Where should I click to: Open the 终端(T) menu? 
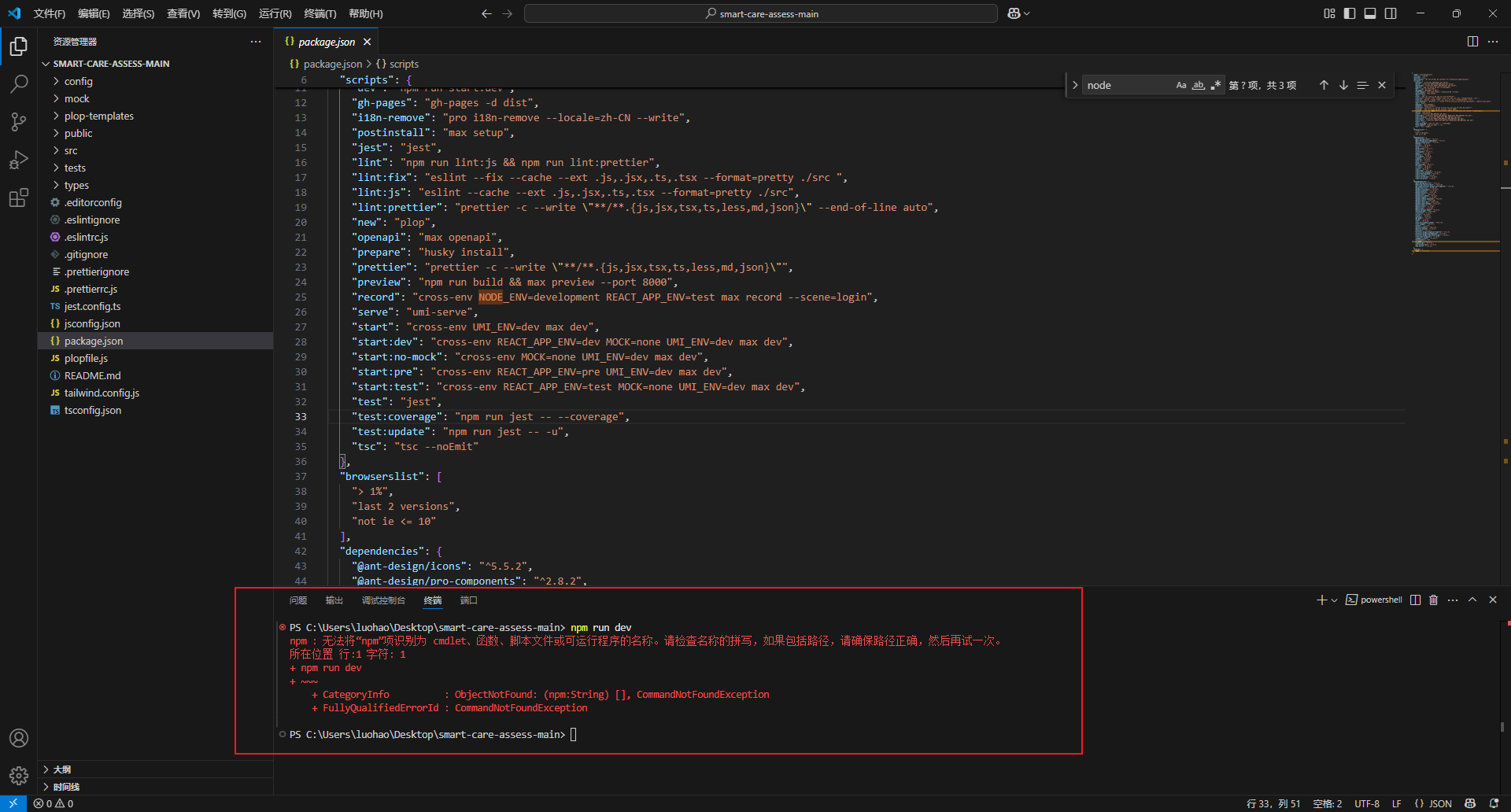tap(319, 13)
